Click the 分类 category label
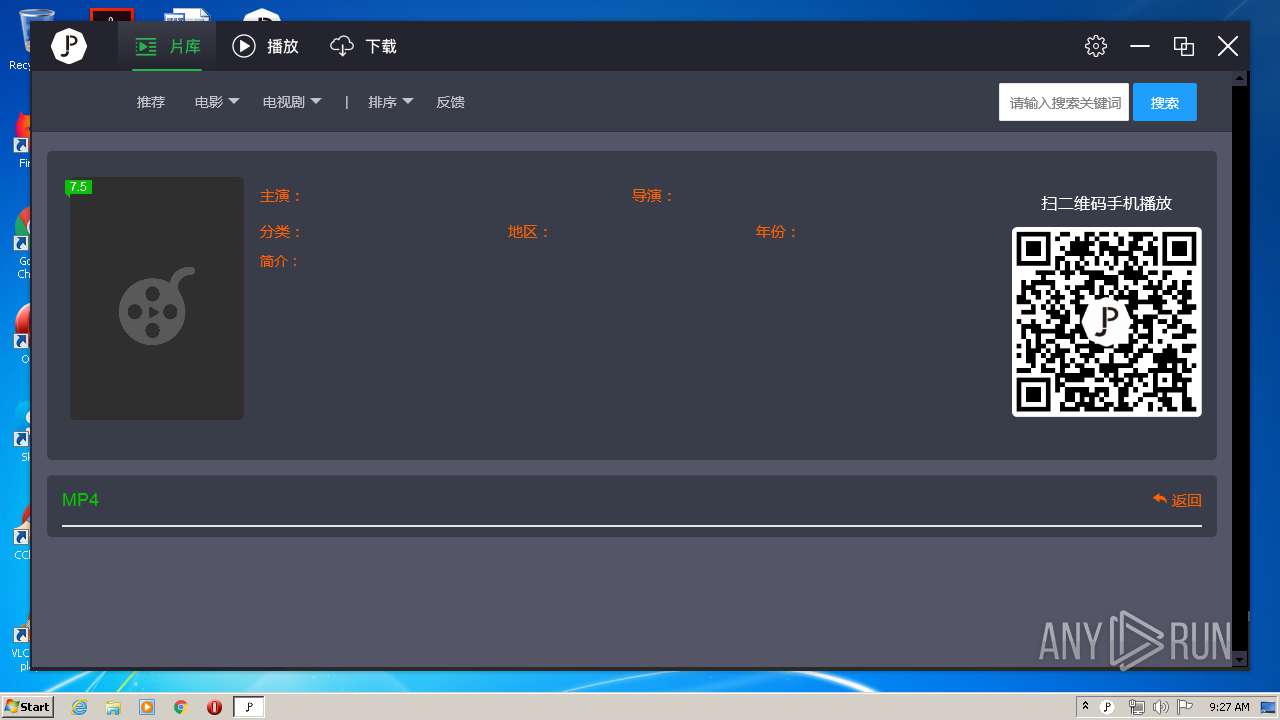This screenshot has width=1280, height=720. [x=281, y=232]
